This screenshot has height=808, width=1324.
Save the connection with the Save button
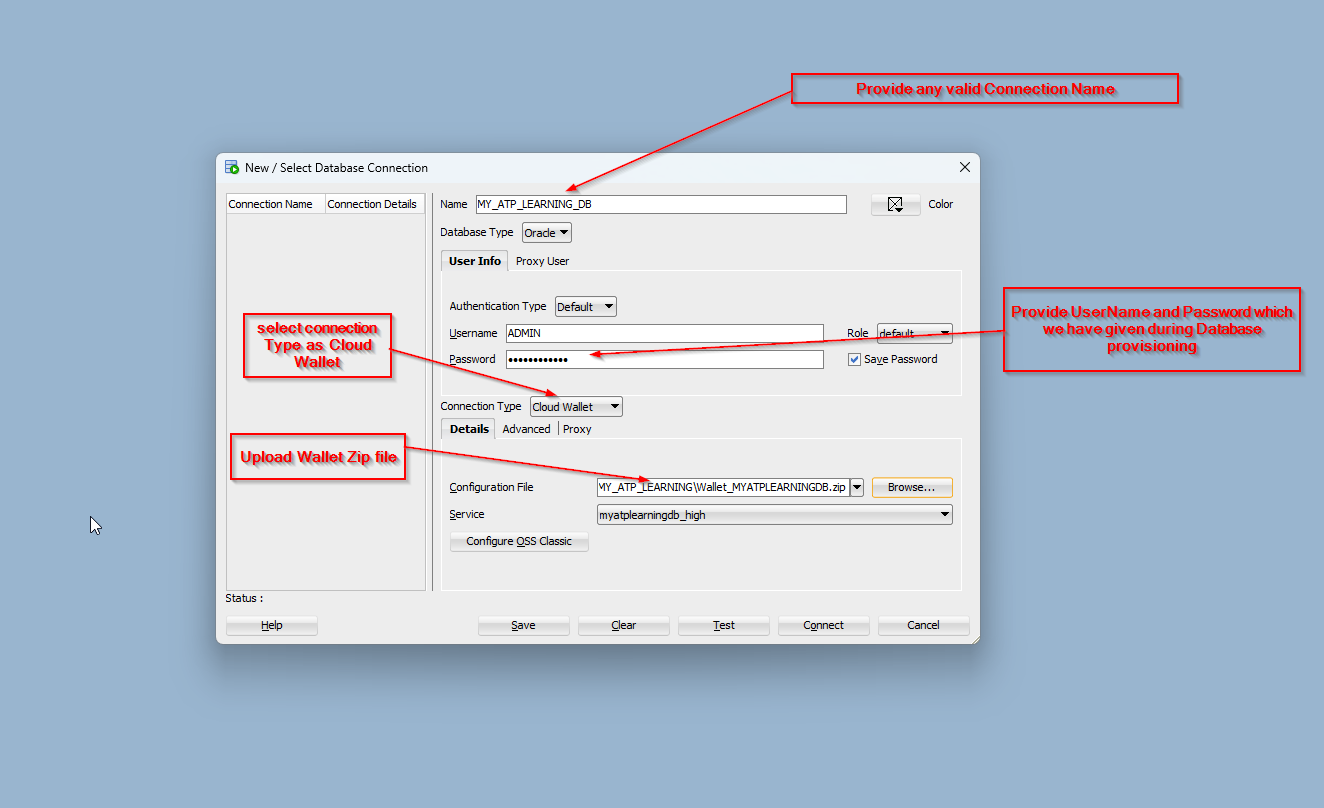click(523, 624)
